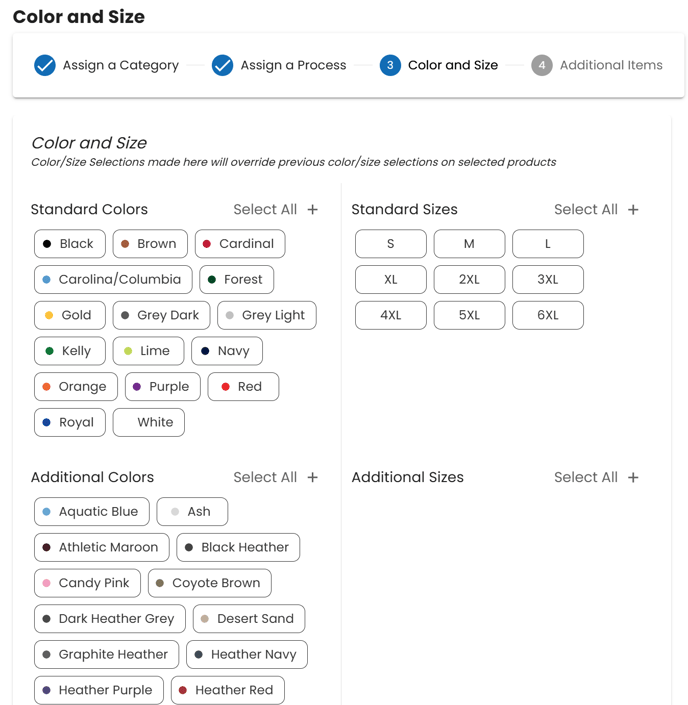Click the step 4 Additional Items circle

(542, 65)
